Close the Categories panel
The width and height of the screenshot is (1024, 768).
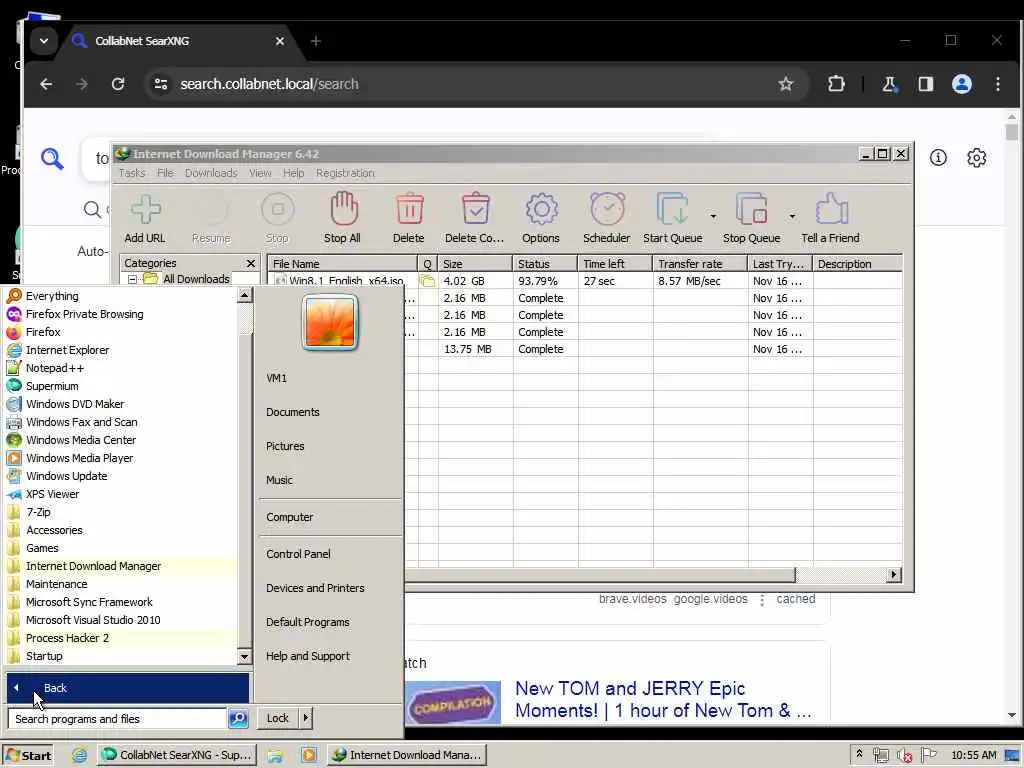[251, 263]
